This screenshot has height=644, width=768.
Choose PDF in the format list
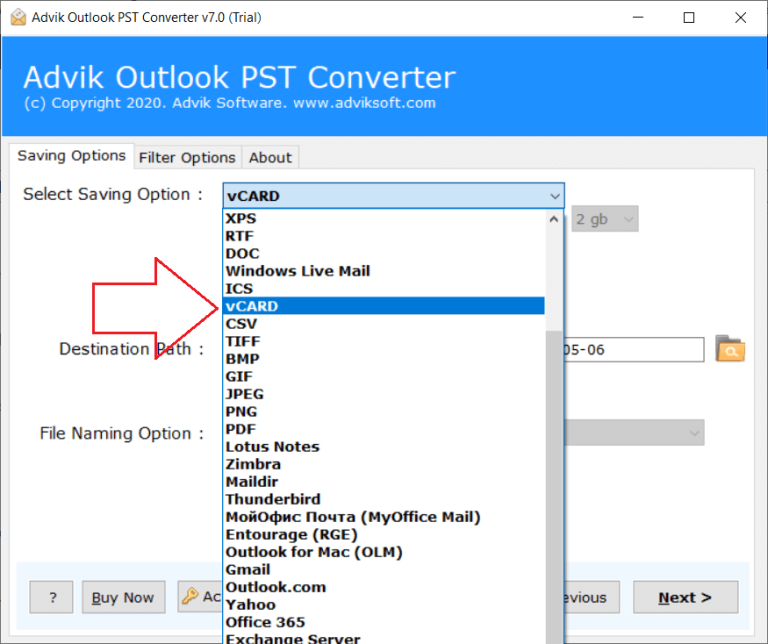coord(241,429)
